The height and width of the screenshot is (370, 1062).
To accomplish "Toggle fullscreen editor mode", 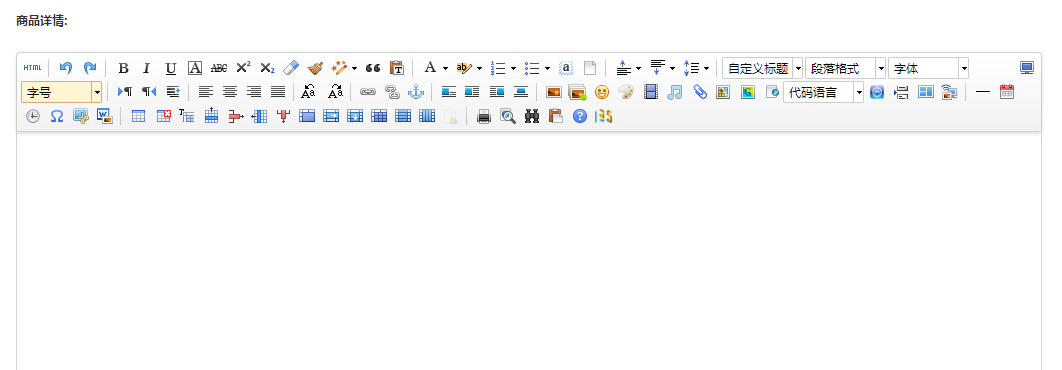I will (1027, 68).
